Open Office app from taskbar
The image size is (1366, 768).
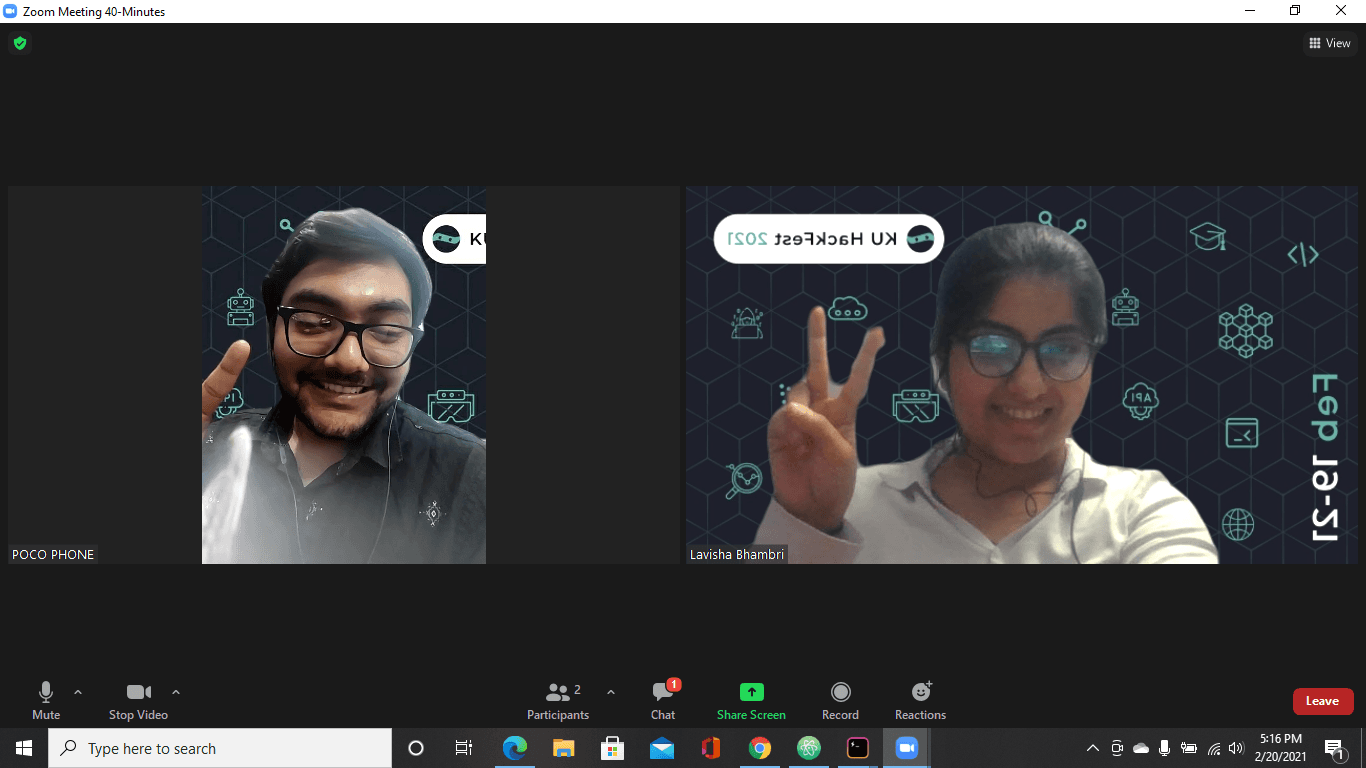(711, 748)
